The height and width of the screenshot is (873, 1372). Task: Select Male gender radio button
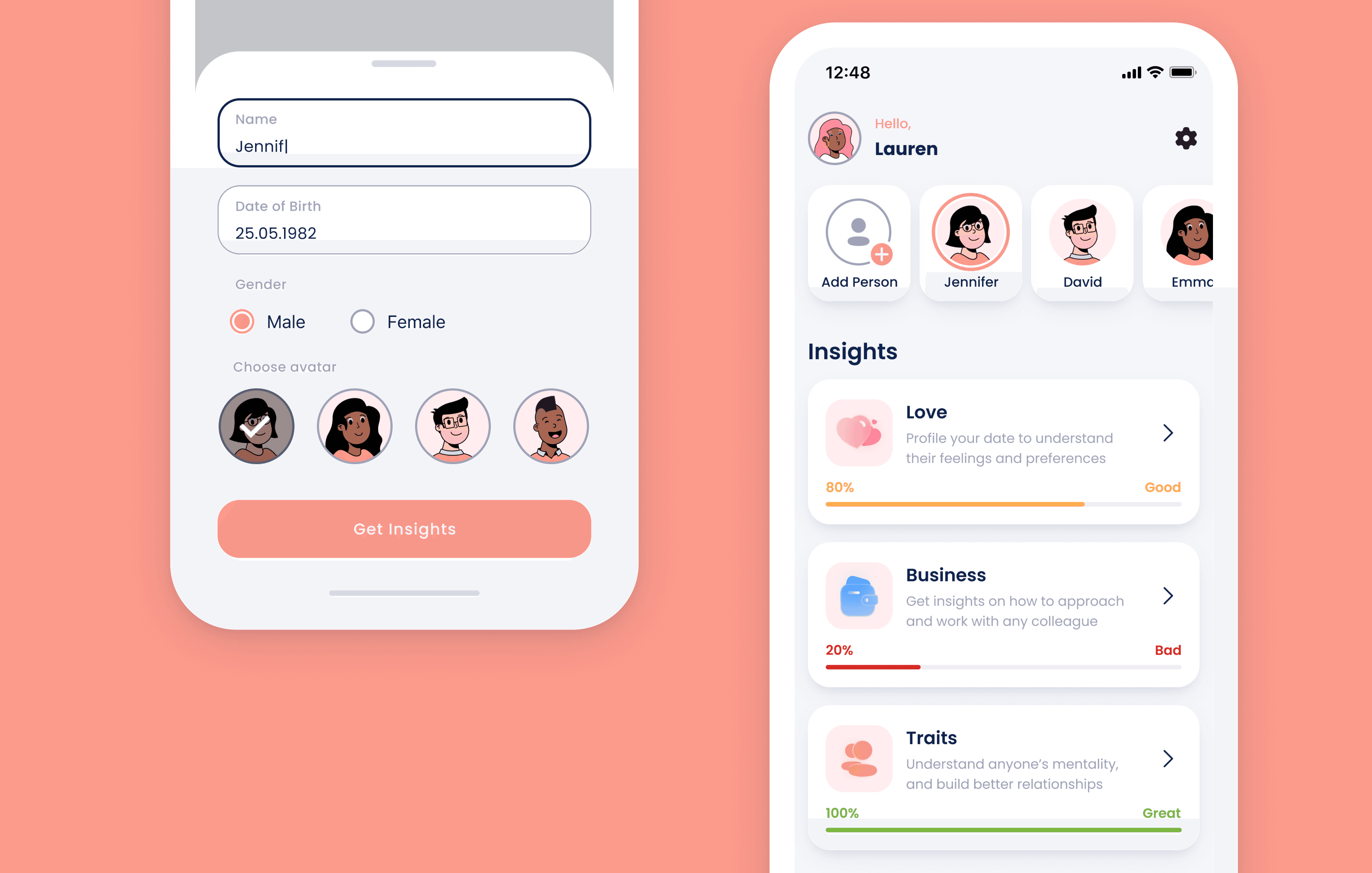pos(243,321)
